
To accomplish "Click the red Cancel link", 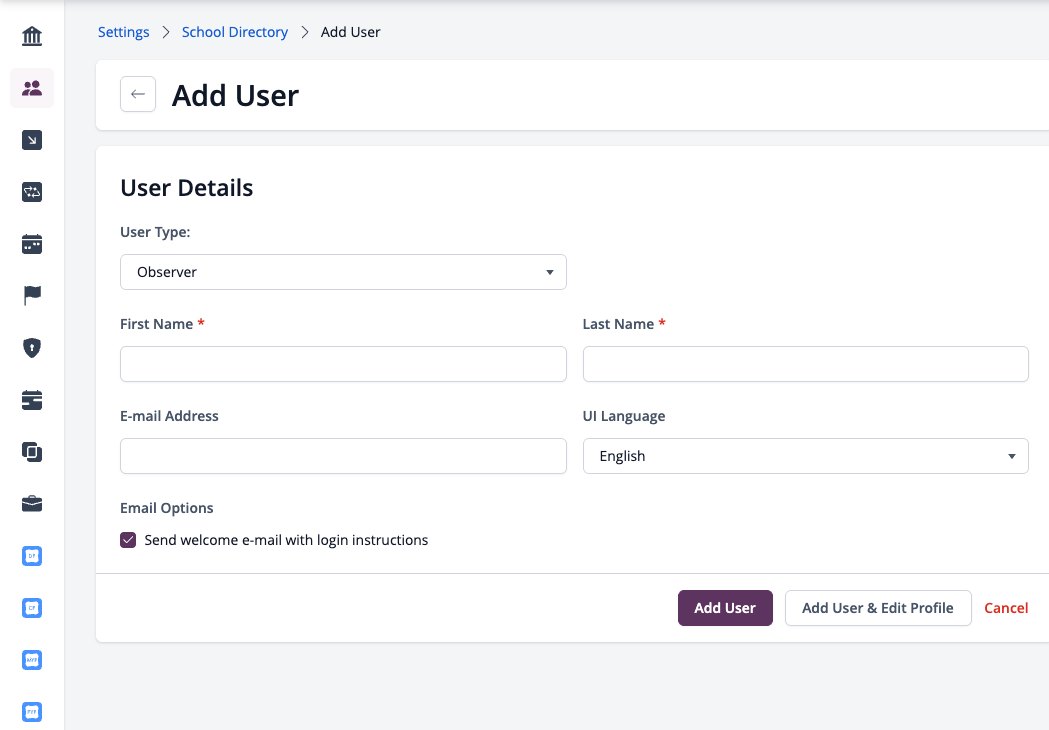I will tap(1006, 608).
